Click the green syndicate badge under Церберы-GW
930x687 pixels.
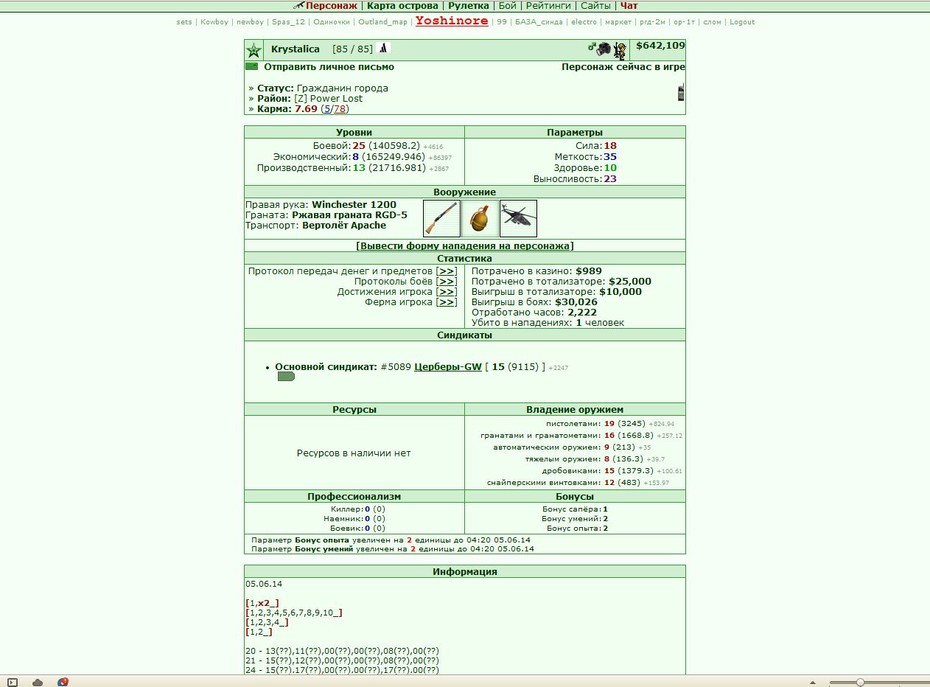pyautogui.click(x=286, y=377)
